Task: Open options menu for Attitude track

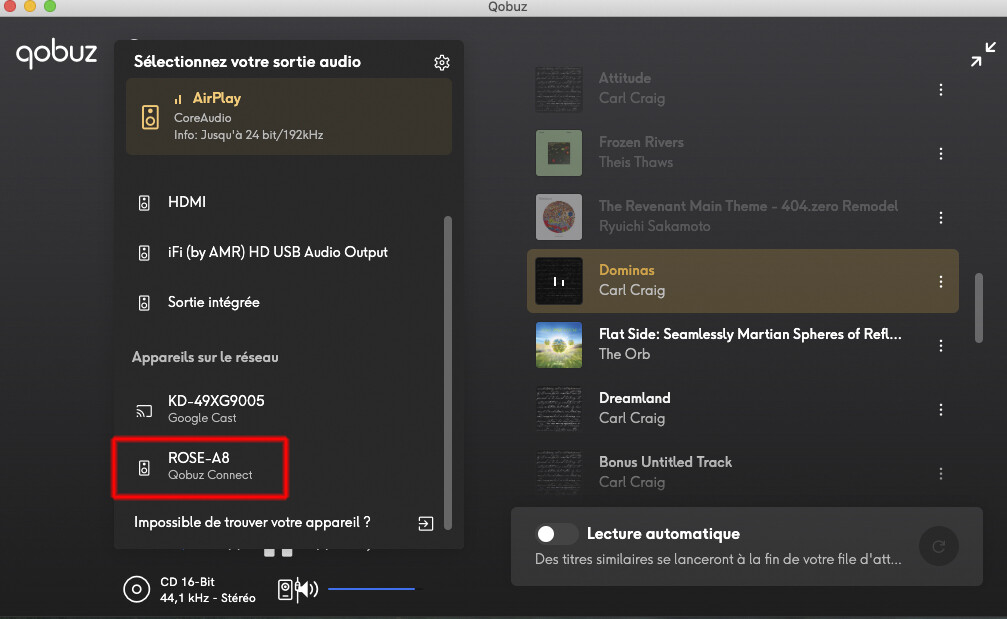Action: [x=941, y=90]
